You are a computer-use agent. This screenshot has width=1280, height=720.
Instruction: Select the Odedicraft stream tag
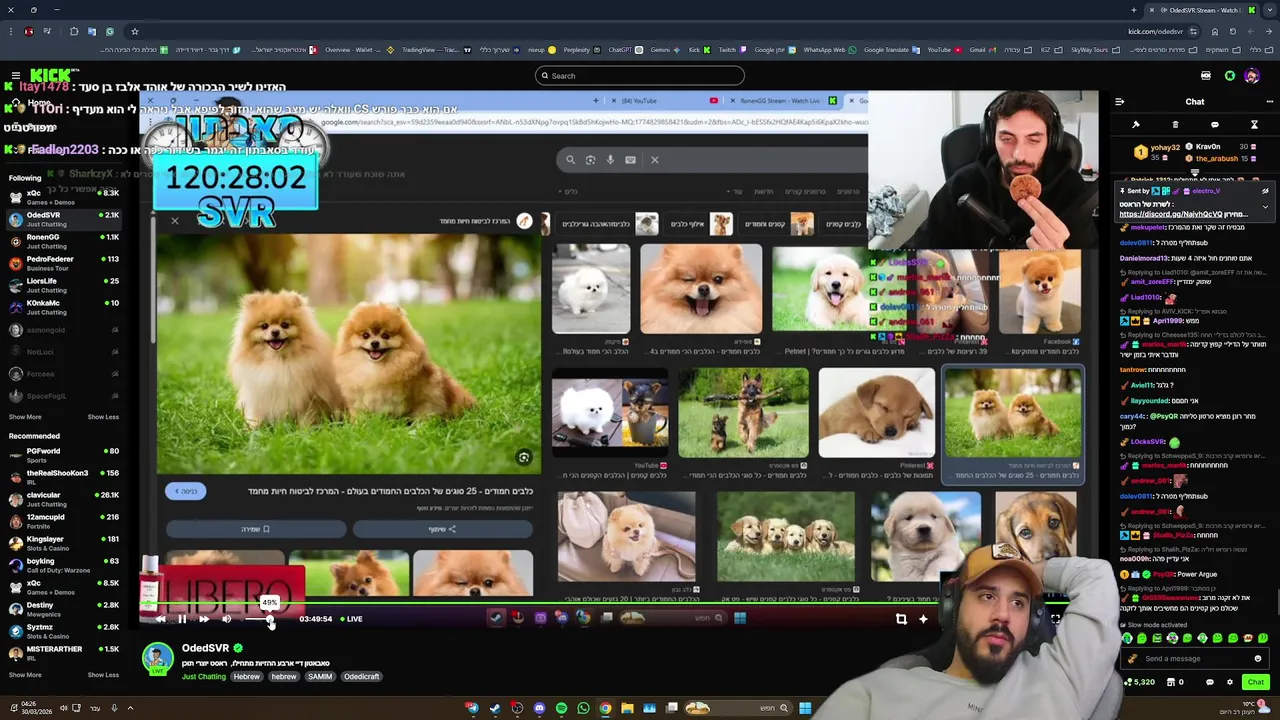361,677
